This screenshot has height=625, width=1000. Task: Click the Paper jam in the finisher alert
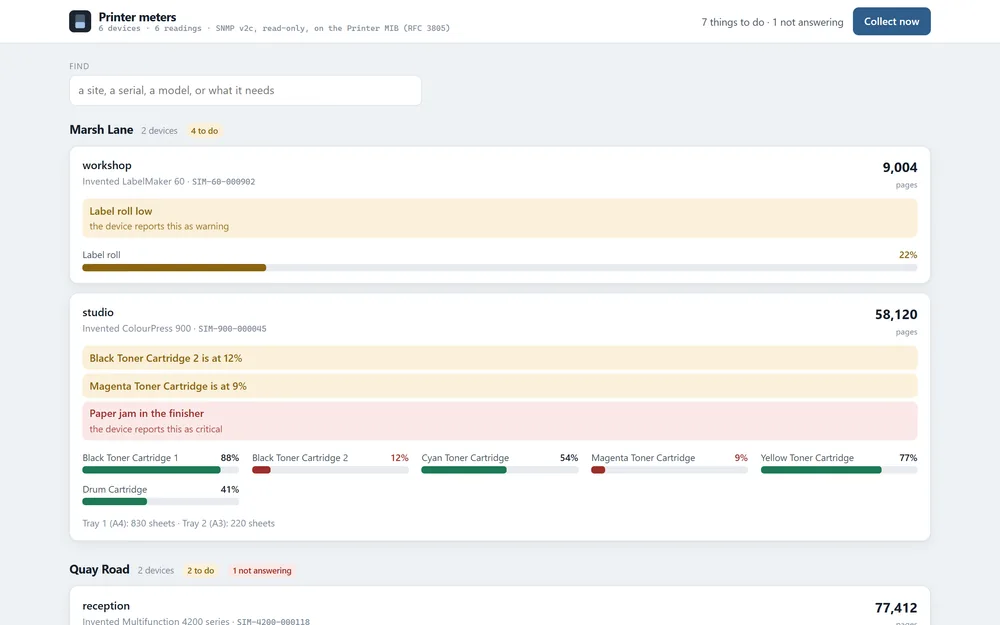pos(499,421)
